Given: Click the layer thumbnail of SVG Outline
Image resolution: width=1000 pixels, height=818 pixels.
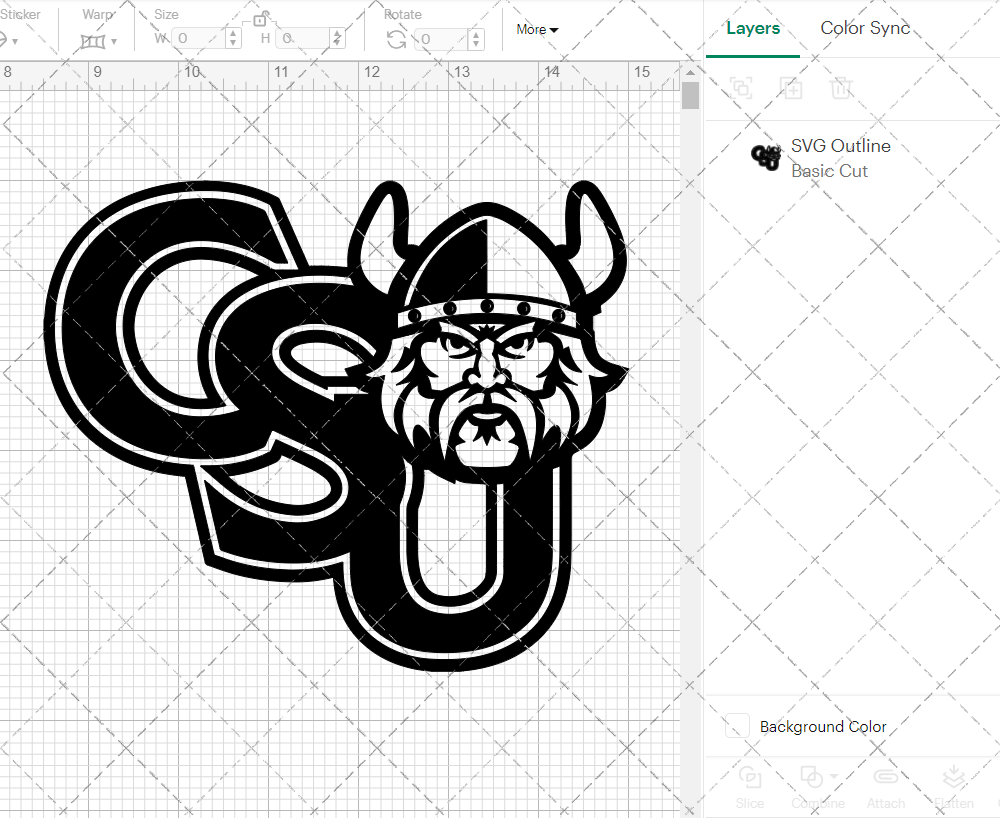Looking at the screenshot, I should tap(765, 157).
